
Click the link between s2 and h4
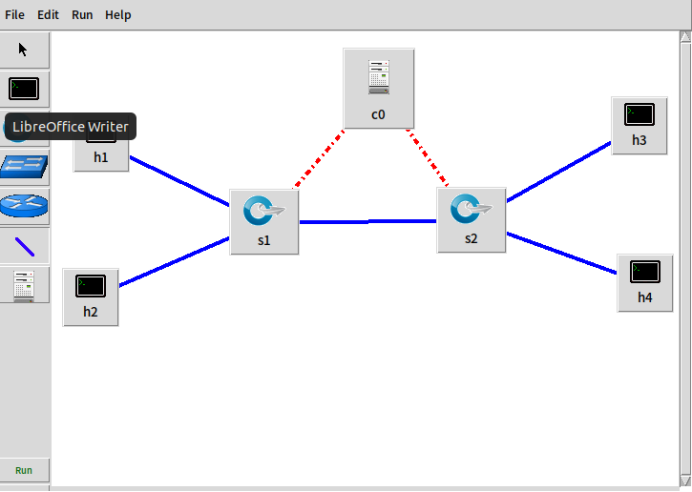[561, 253]
